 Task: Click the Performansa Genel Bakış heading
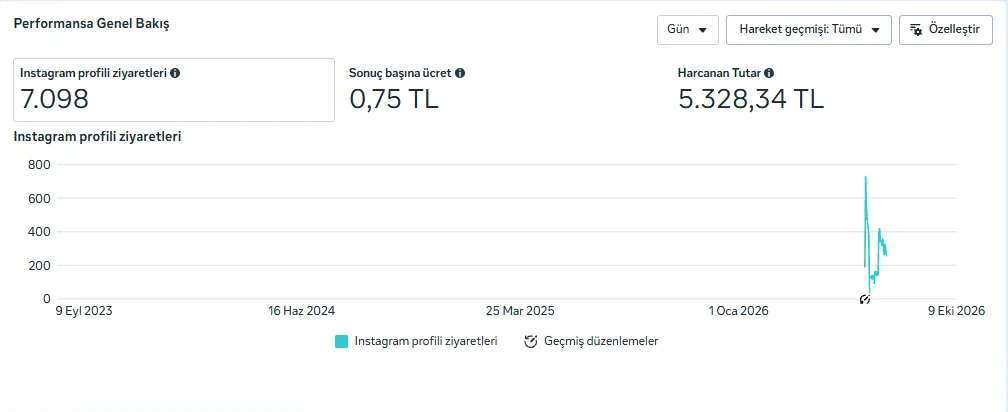coord(91,24)
